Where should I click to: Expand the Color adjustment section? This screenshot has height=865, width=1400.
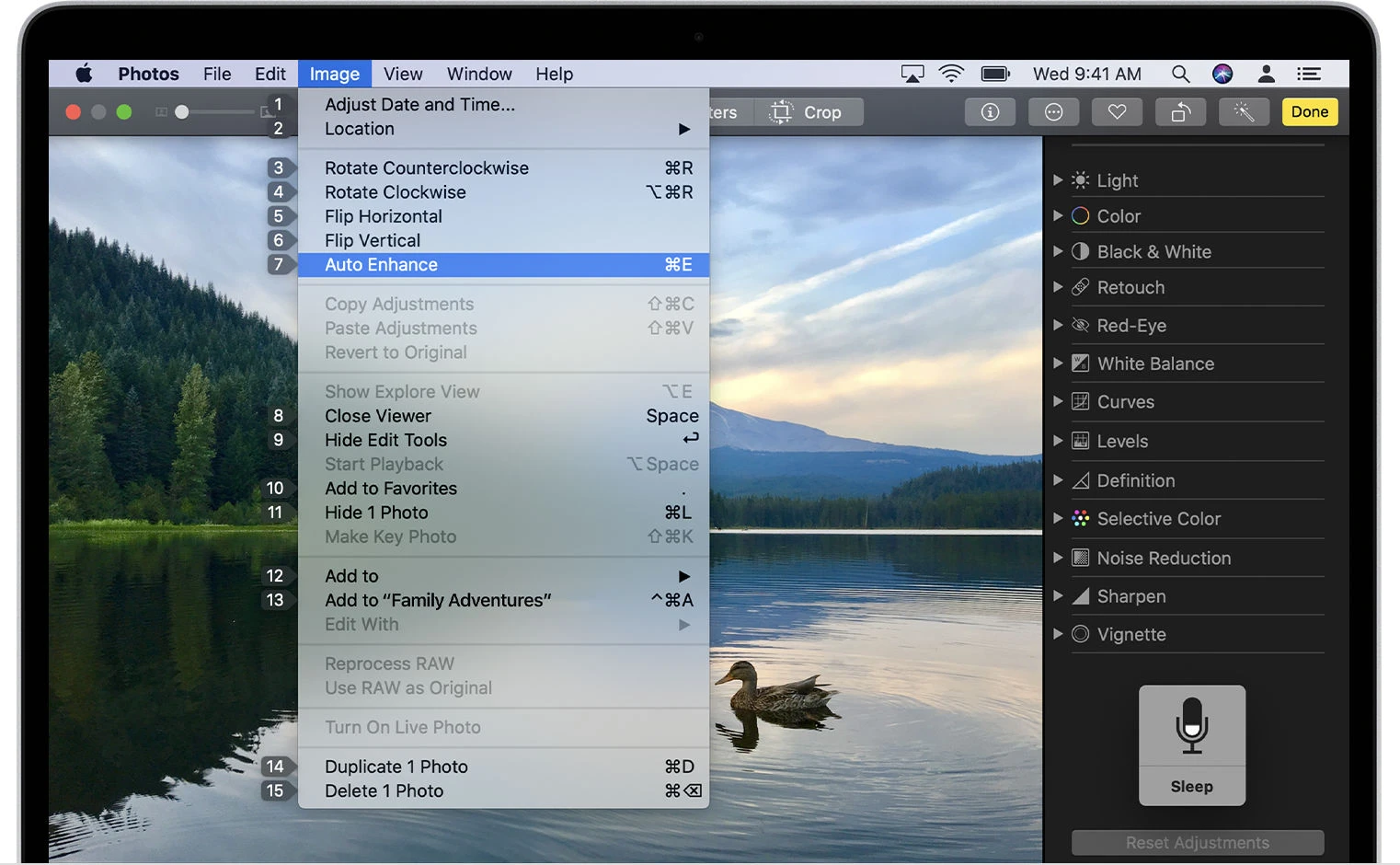pos(1058,215)
